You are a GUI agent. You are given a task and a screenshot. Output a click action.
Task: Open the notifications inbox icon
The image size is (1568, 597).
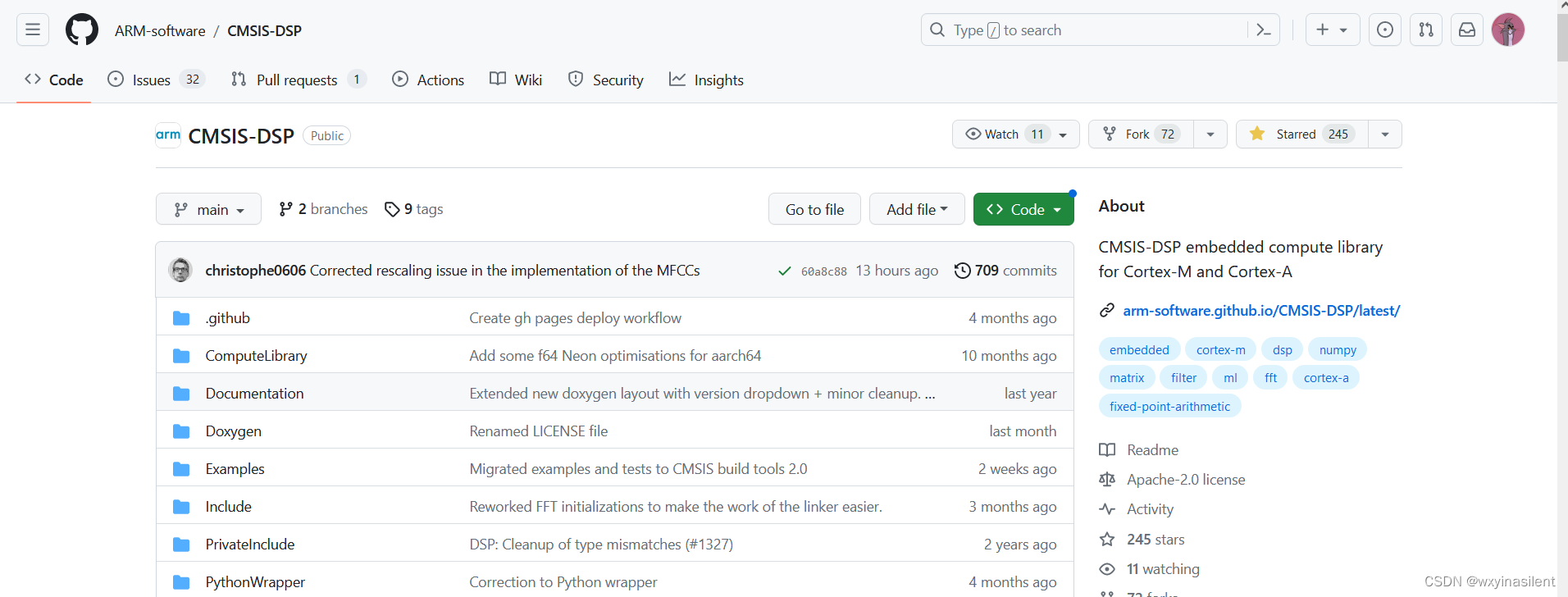point(1467,30)
